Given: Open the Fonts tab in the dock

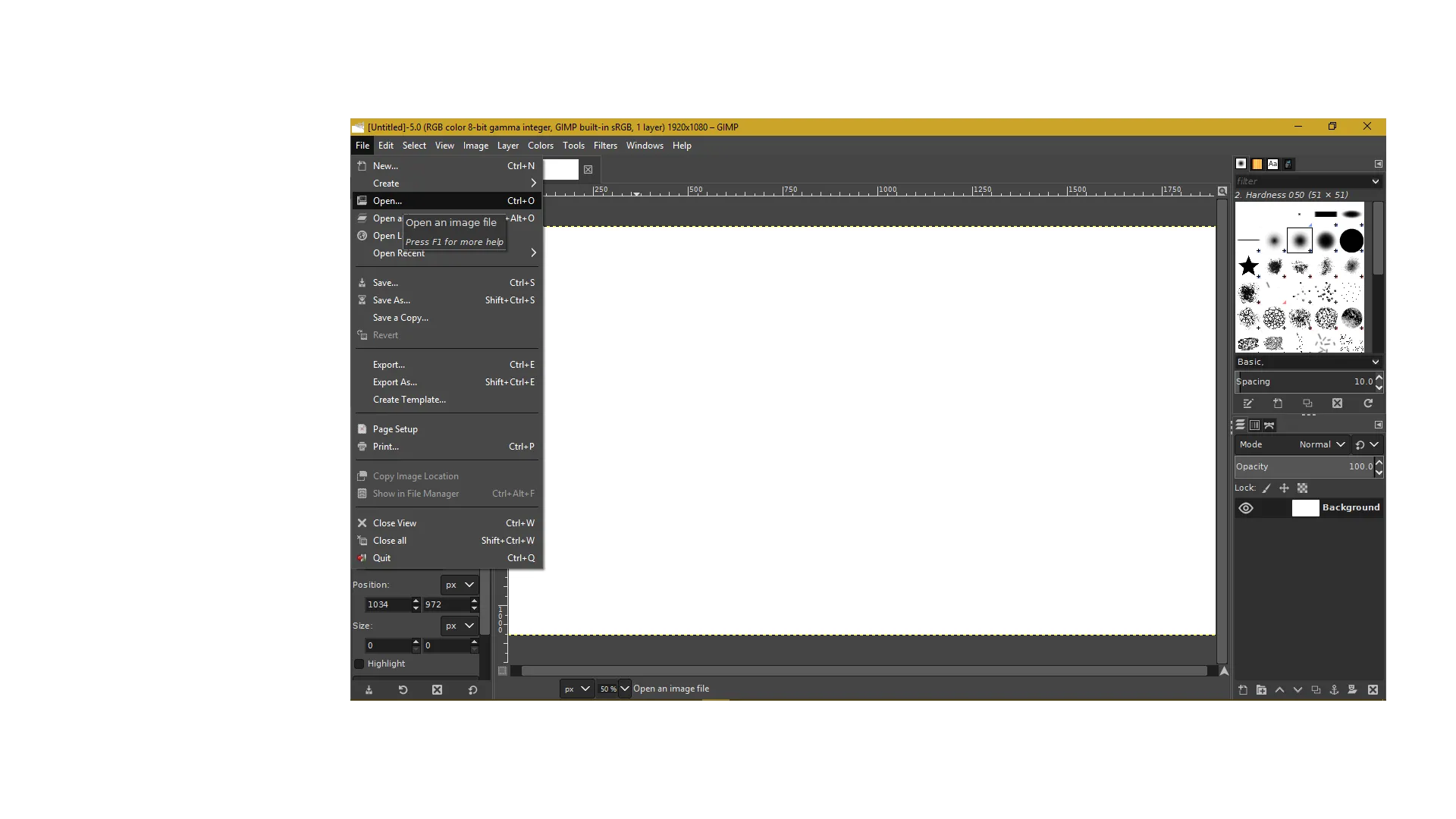Looking at the screenshot, I should [x=1272, y=165].
